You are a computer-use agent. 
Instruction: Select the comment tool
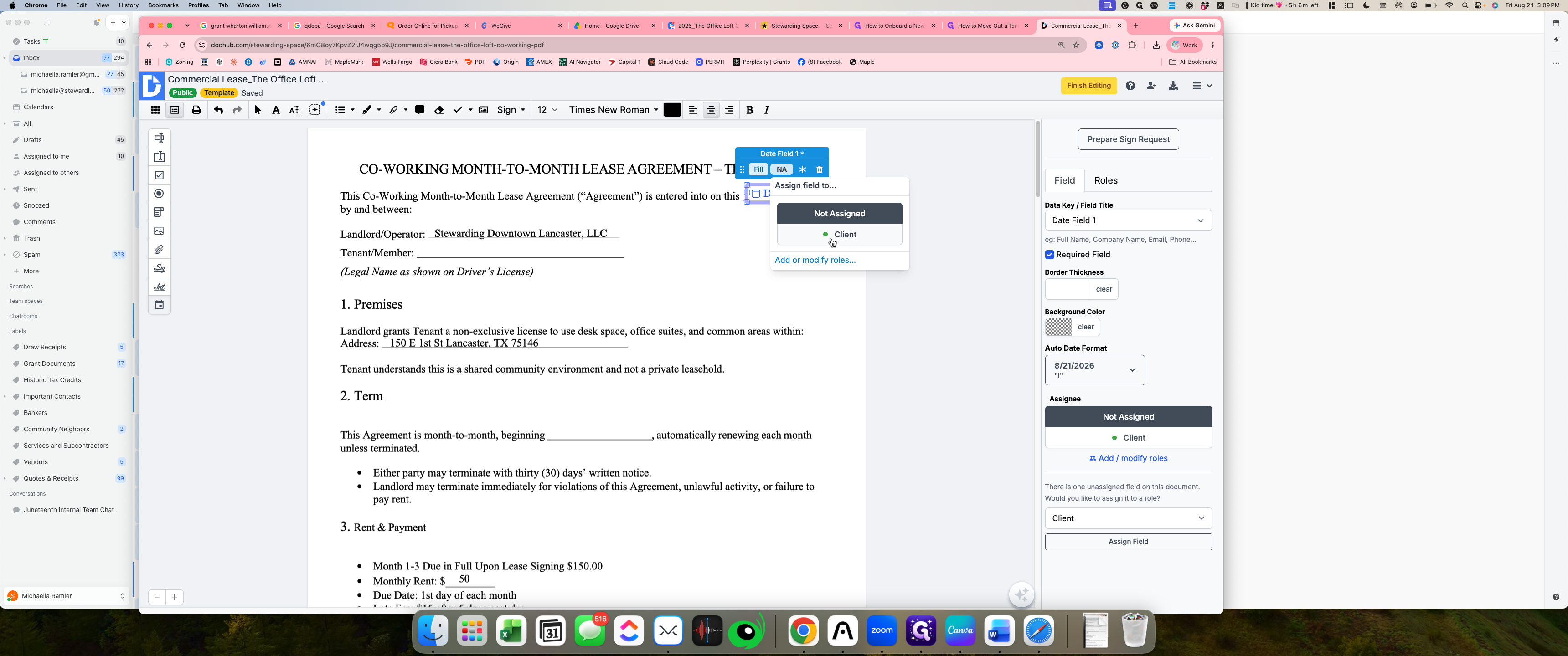(419, 110)
